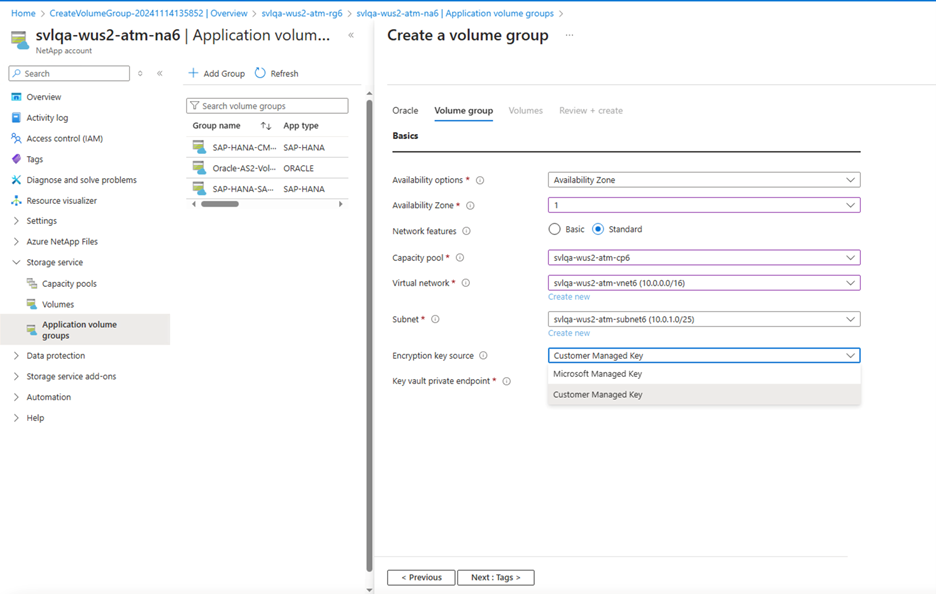Open Access control (IAM) page
Viewport: 936px width, 594px height.
click(x=64, y=139)
